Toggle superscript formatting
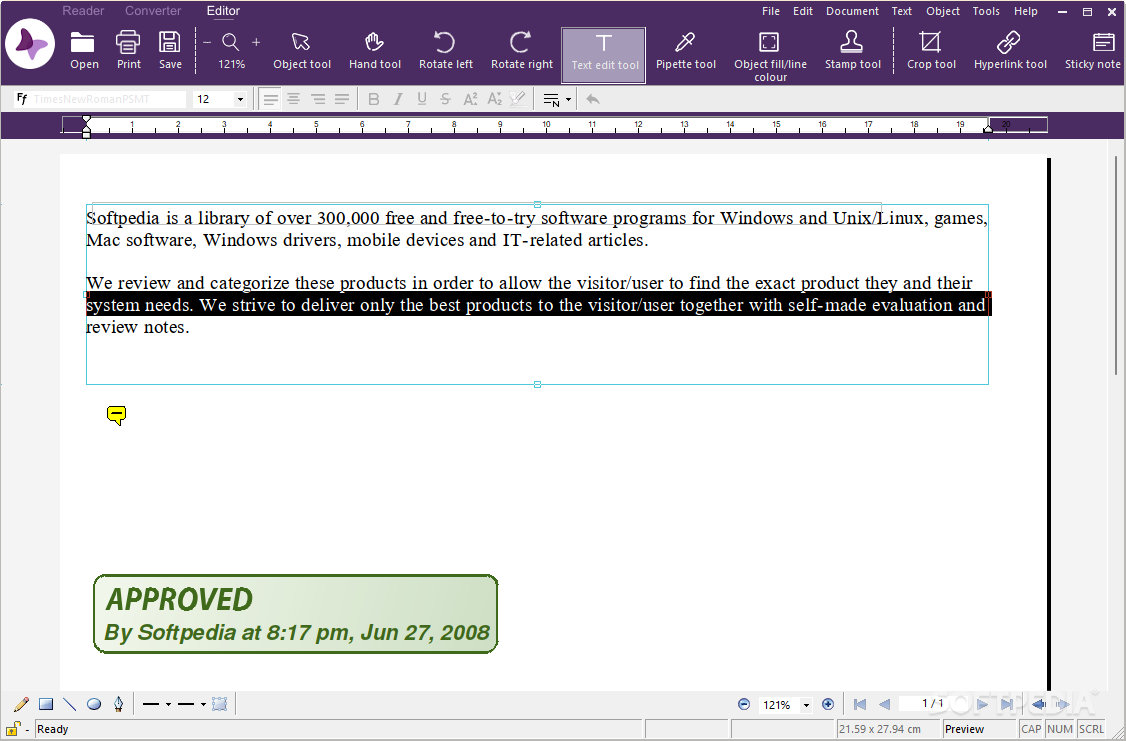The width and height of the screenshot is (1126, 741). (470, 99)
